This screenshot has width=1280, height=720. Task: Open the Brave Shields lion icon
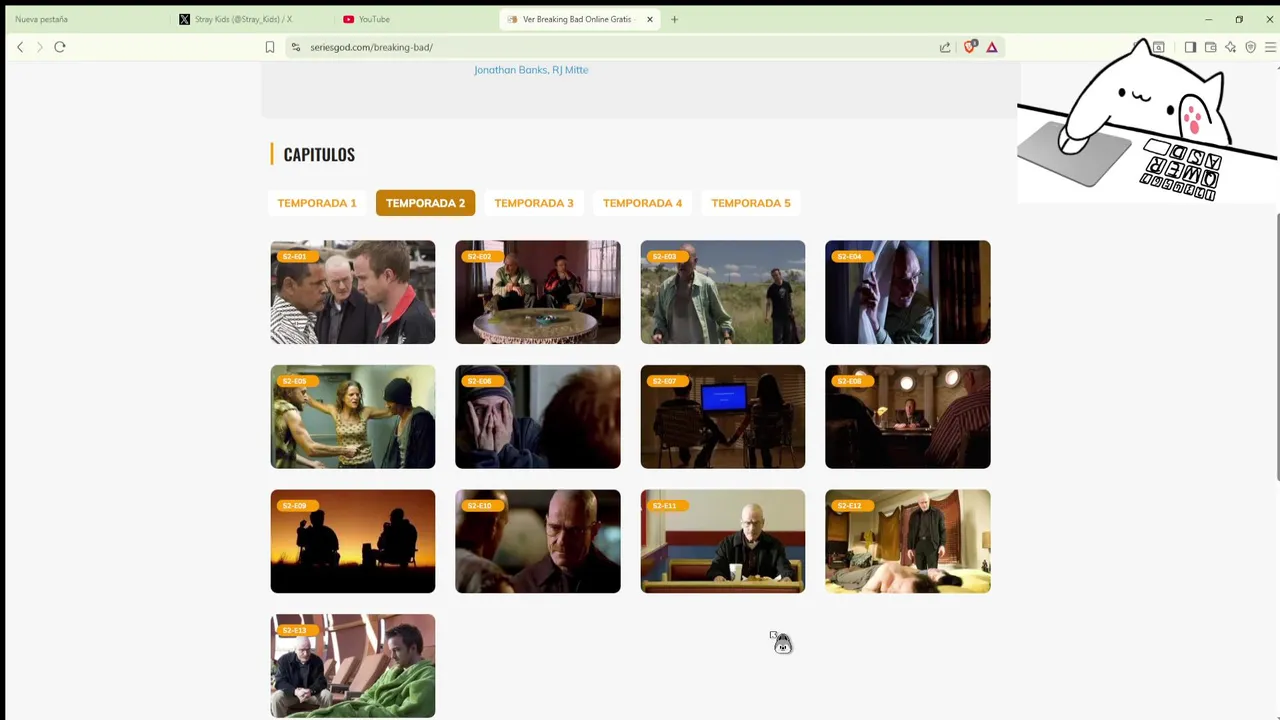click(x=969, y=47)
